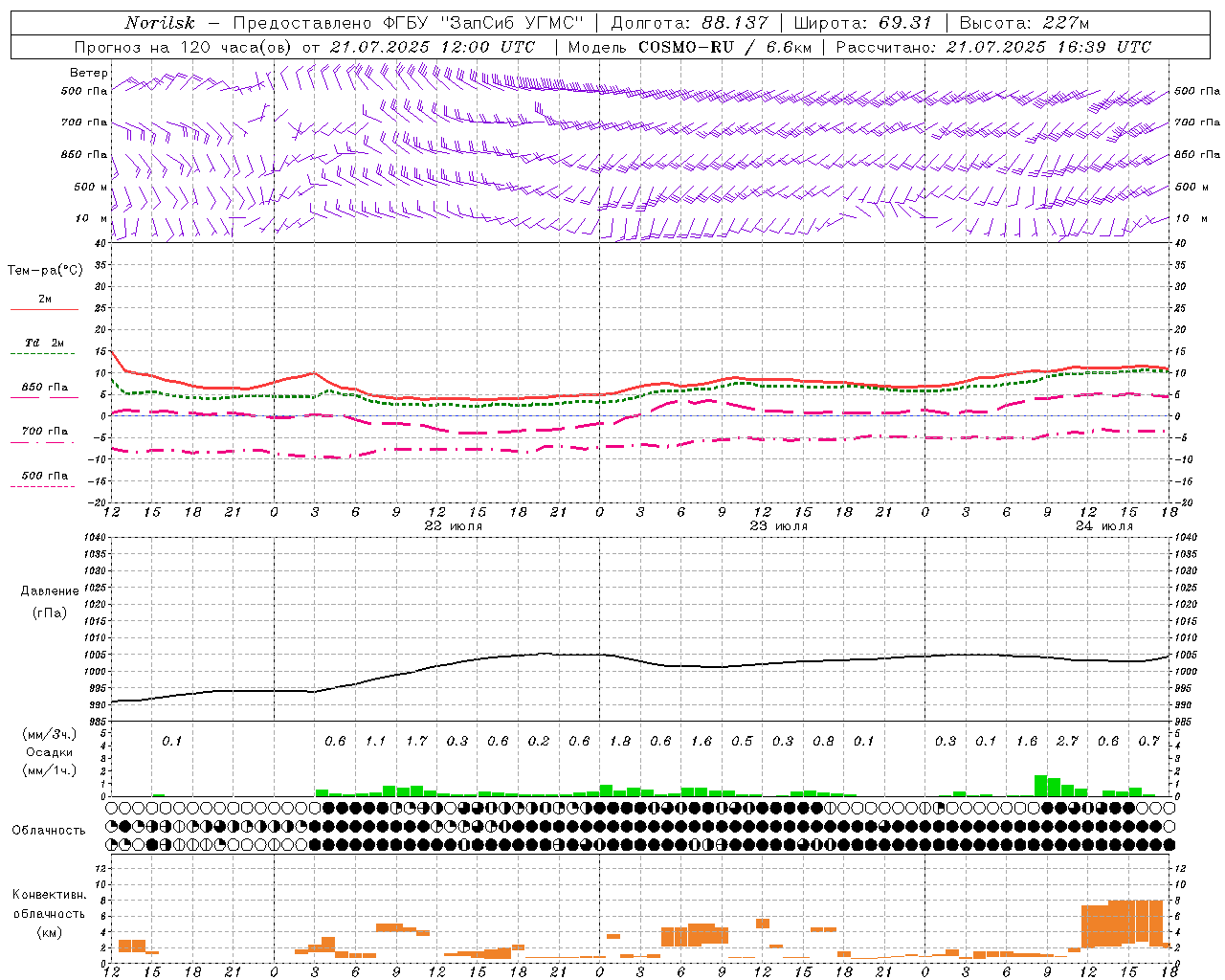Click the 1.8 precipitation total value

620,742
